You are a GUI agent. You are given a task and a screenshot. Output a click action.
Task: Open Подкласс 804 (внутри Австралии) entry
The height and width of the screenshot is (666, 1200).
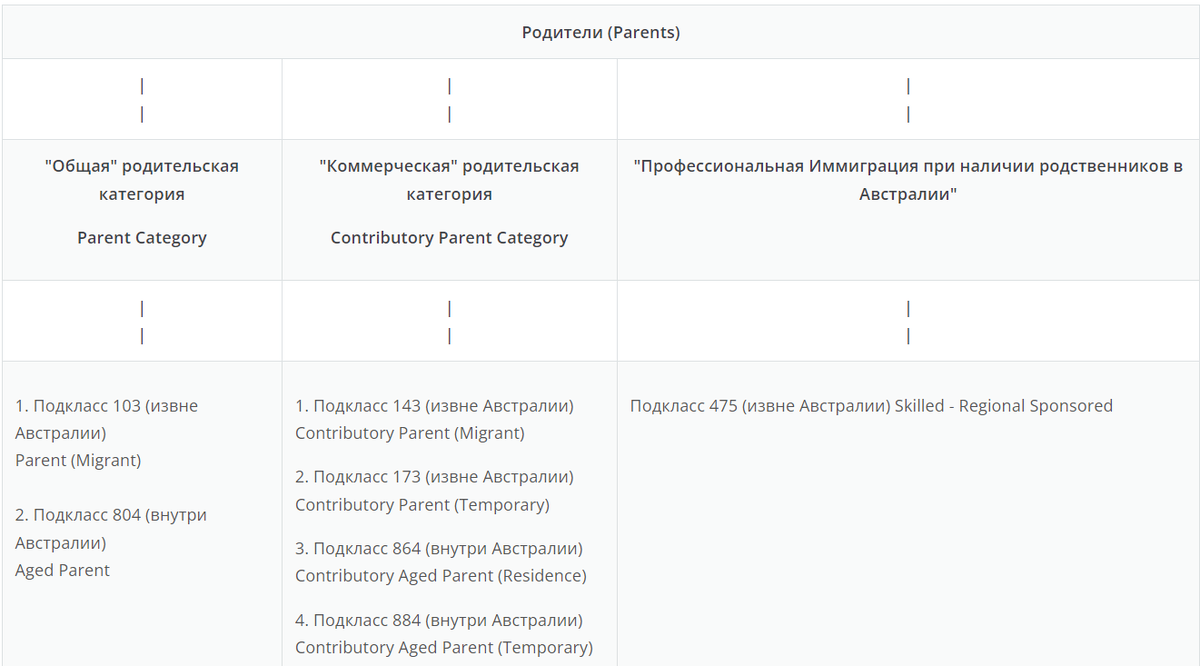(111, 529)
